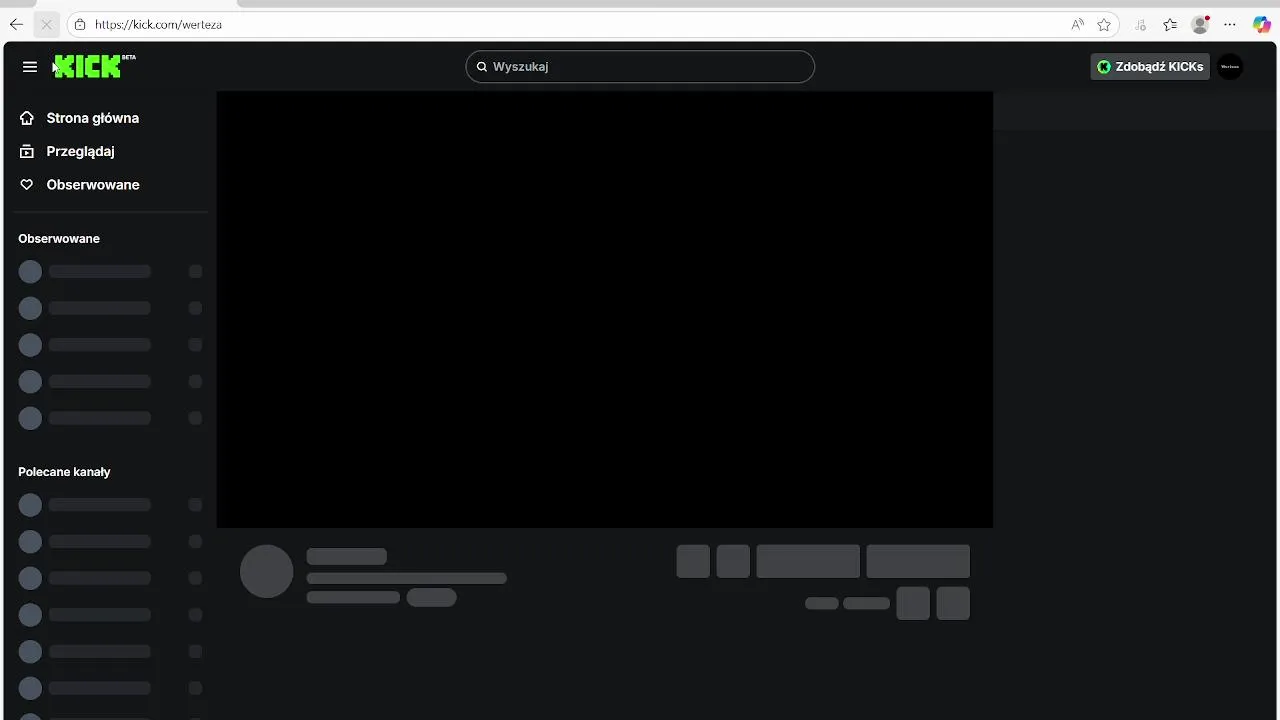Click the Polecane kanały heading
The width and height of the screenshot is (1280, 720).
tap(64, 472)
